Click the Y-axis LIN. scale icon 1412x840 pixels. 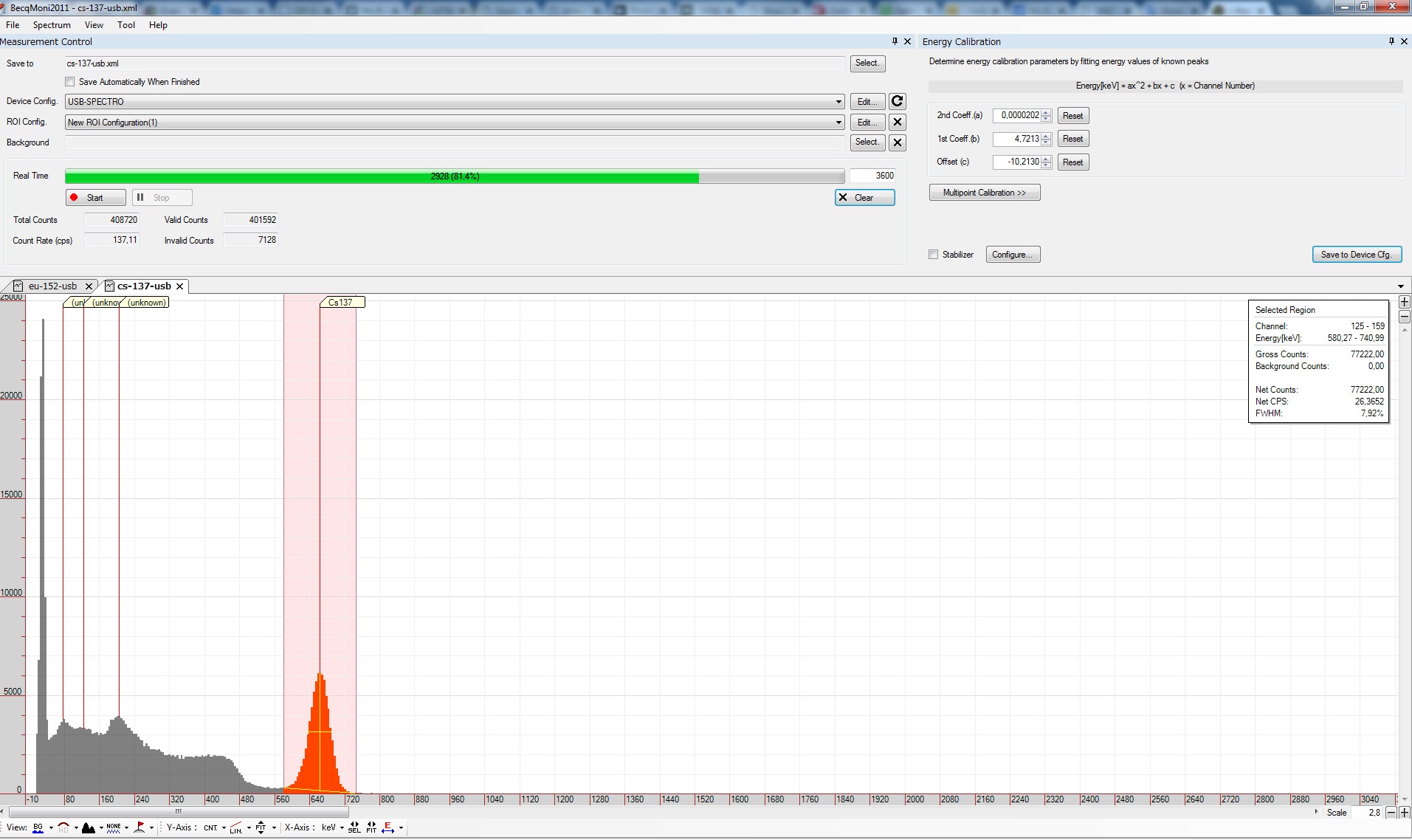pyautogui.click(x=235, y=828)
